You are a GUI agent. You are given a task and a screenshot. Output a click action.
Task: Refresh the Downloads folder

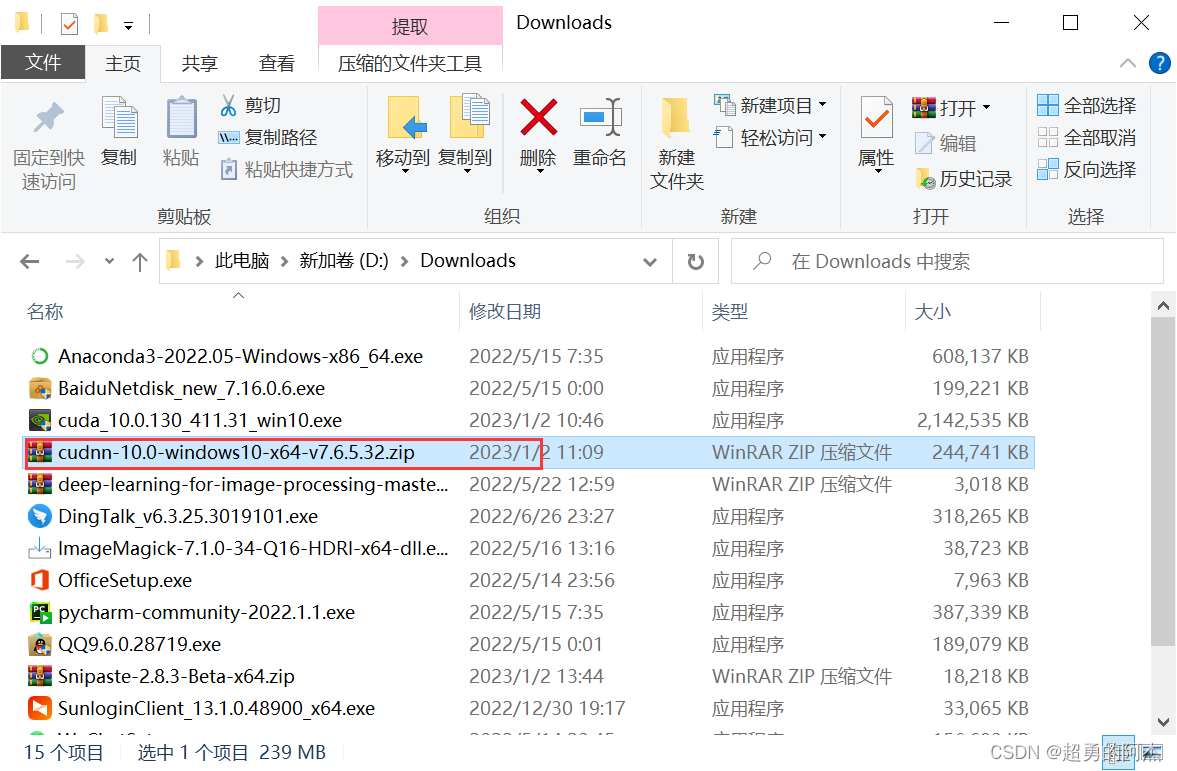point(696,261)
